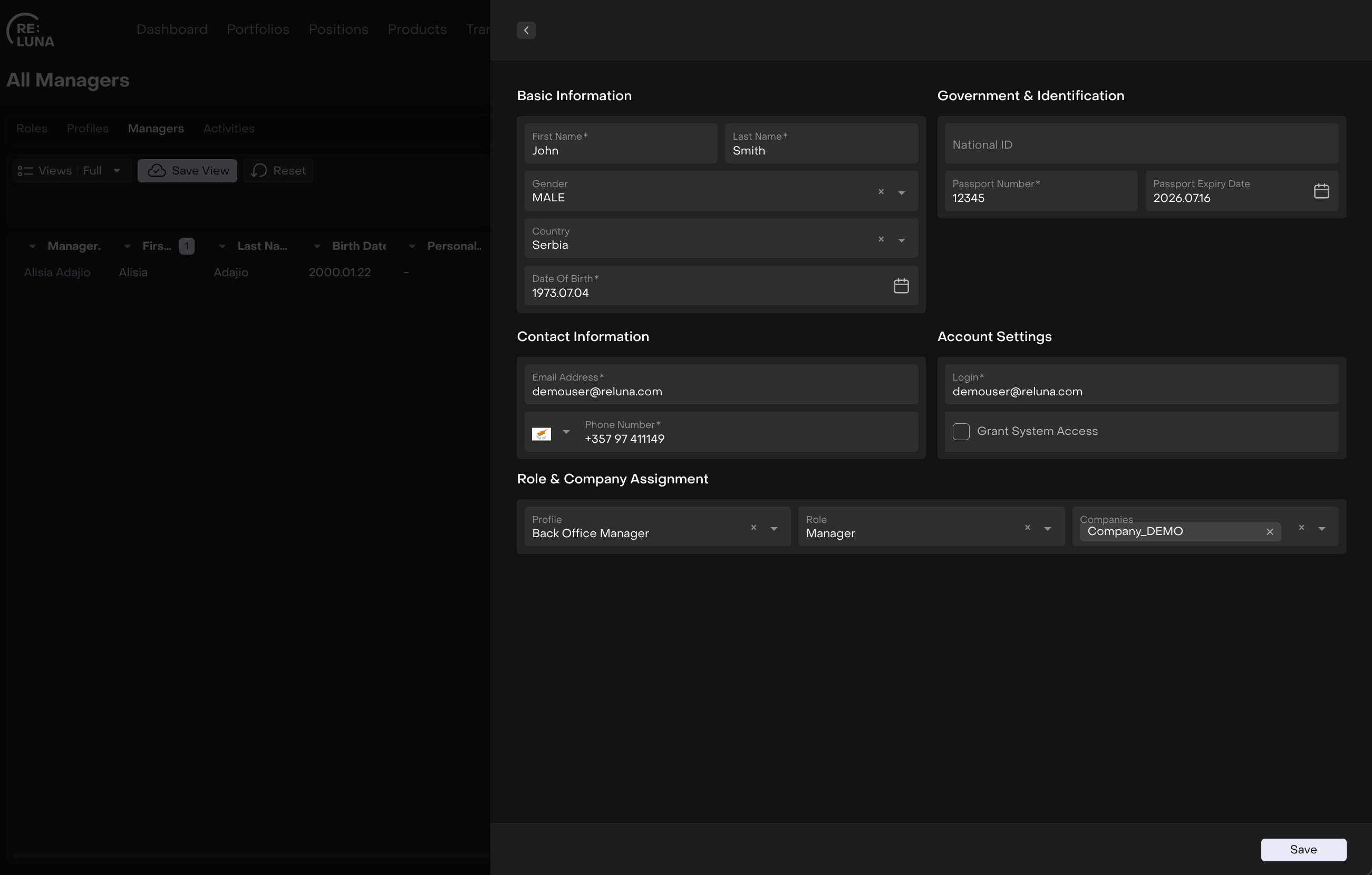Switch to the Activities tab
This screenshot has width=1372, height=875.
(x=229, y=129)
